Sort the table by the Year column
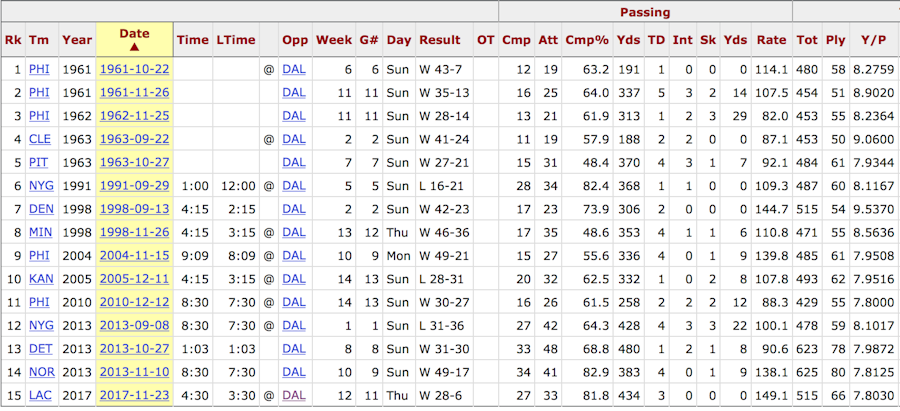The width and height of the screenshot is (900, 411). click(x=76, y=40)
